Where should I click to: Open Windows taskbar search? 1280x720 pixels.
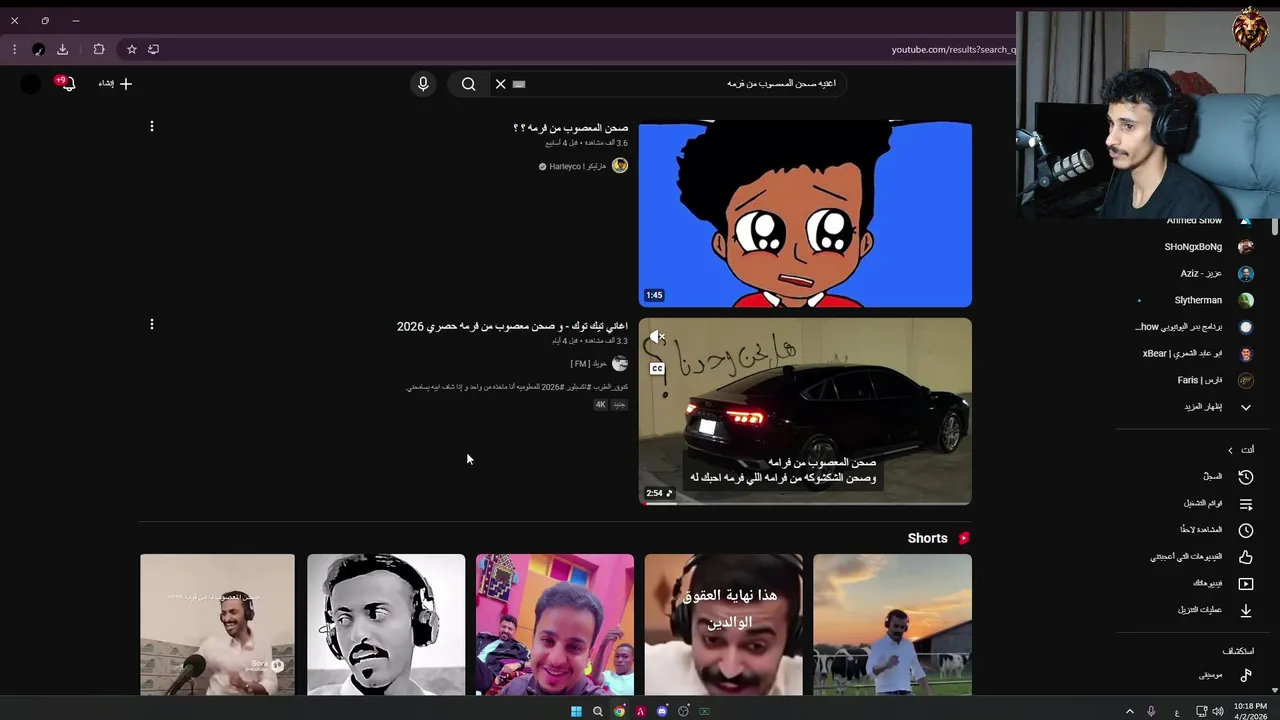[x=598, y=711]
